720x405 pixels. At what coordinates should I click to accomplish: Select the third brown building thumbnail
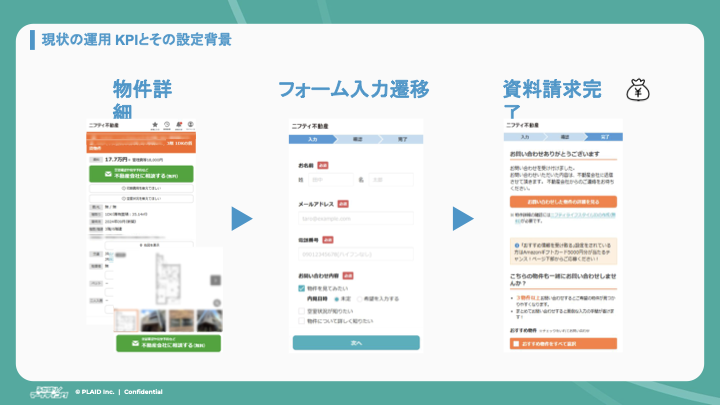pyautogui.click(x=181, y=321)
